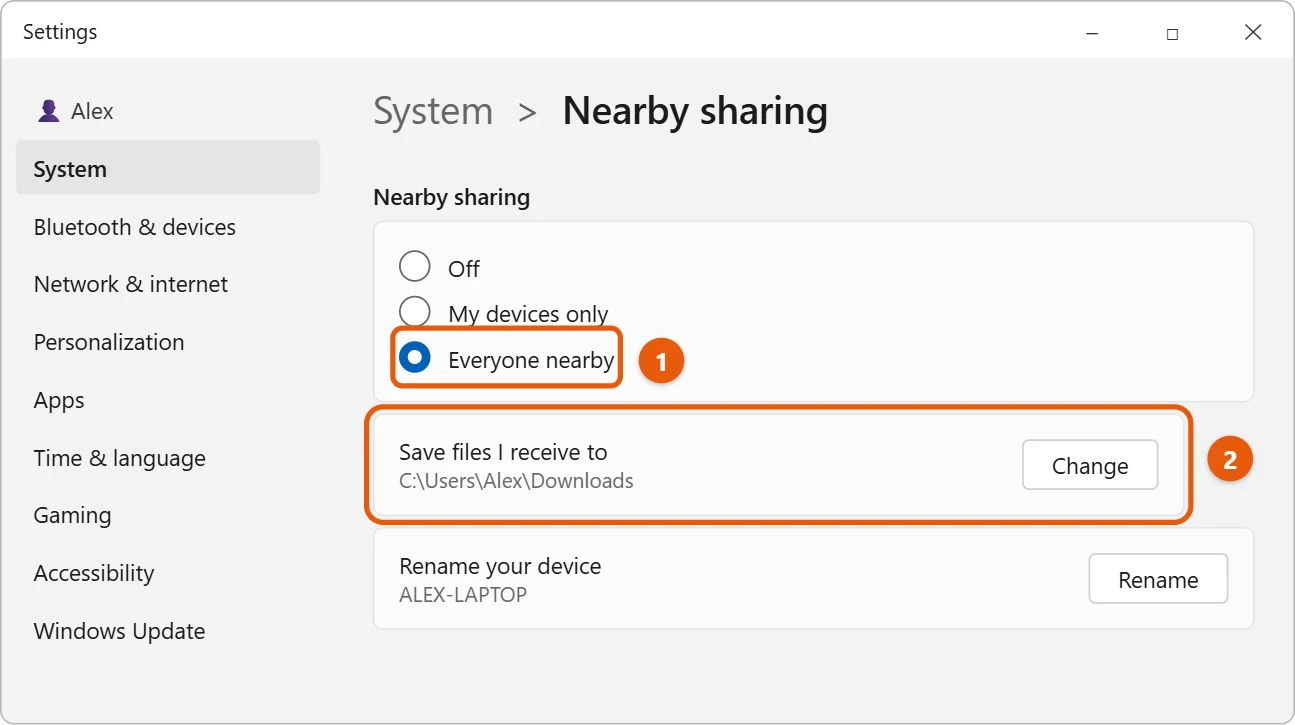1295x725 pixels.
Task: Maximize the Settings window
Action: pyautogui.click(x=1172, y=33)
